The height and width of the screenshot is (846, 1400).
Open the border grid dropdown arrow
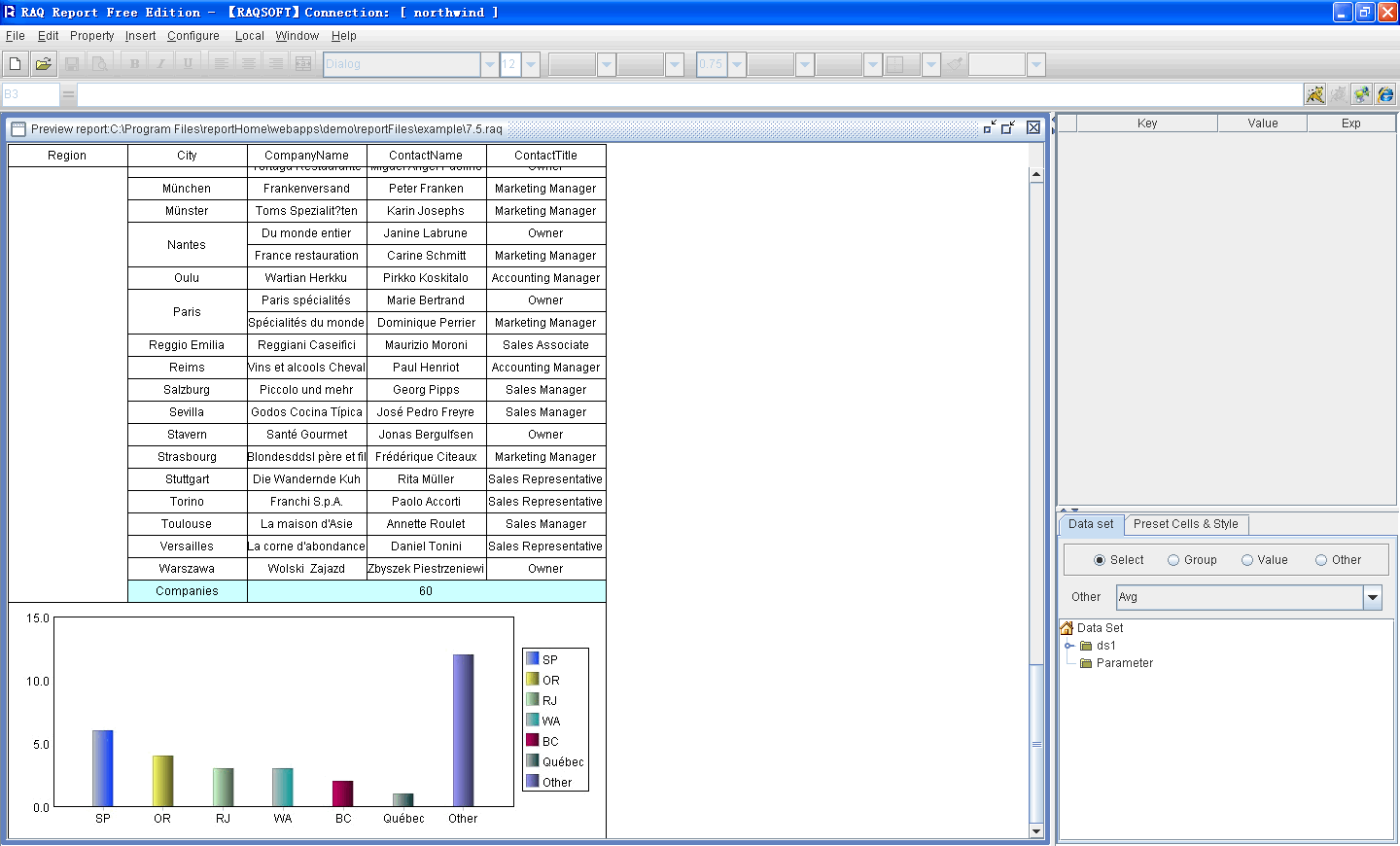931,64
